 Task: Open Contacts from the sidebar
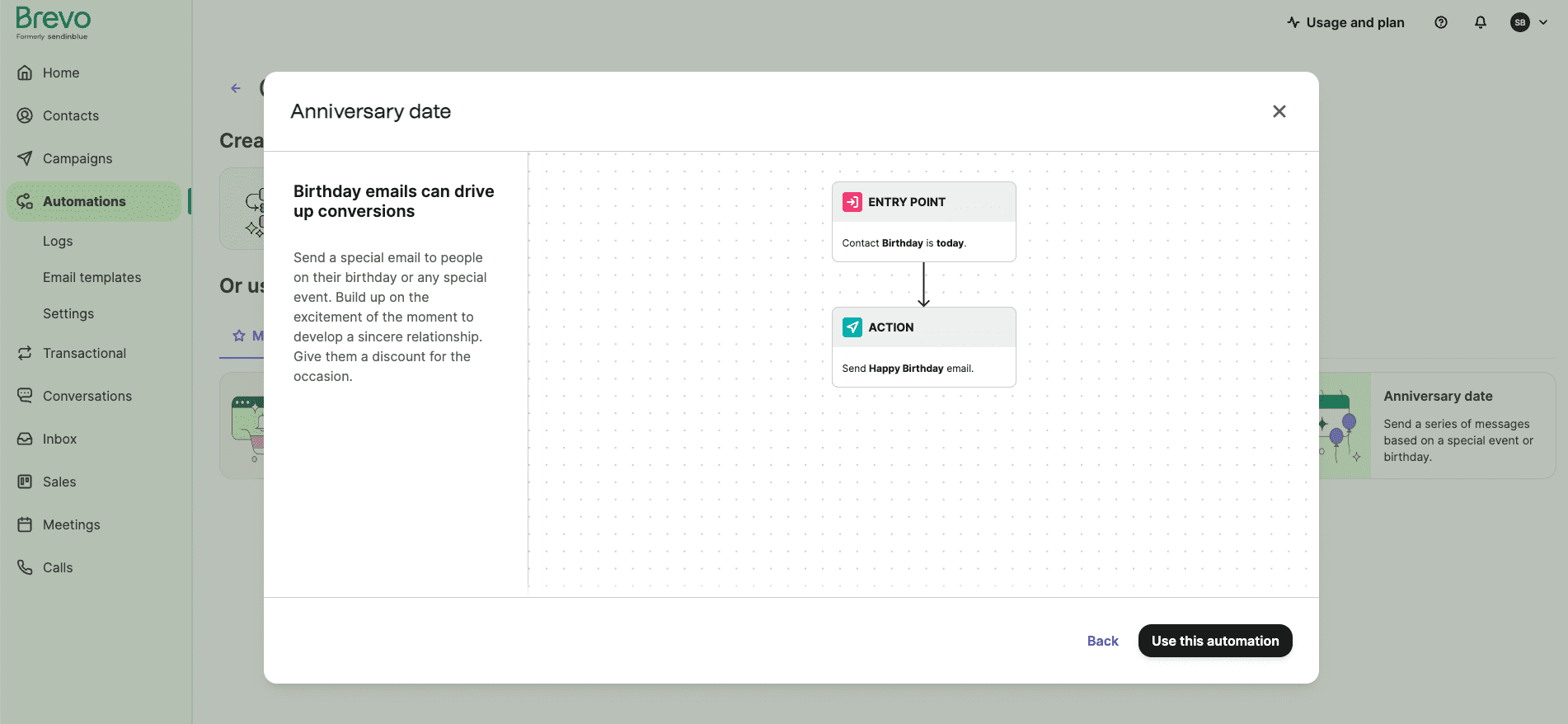coord(70,115)
